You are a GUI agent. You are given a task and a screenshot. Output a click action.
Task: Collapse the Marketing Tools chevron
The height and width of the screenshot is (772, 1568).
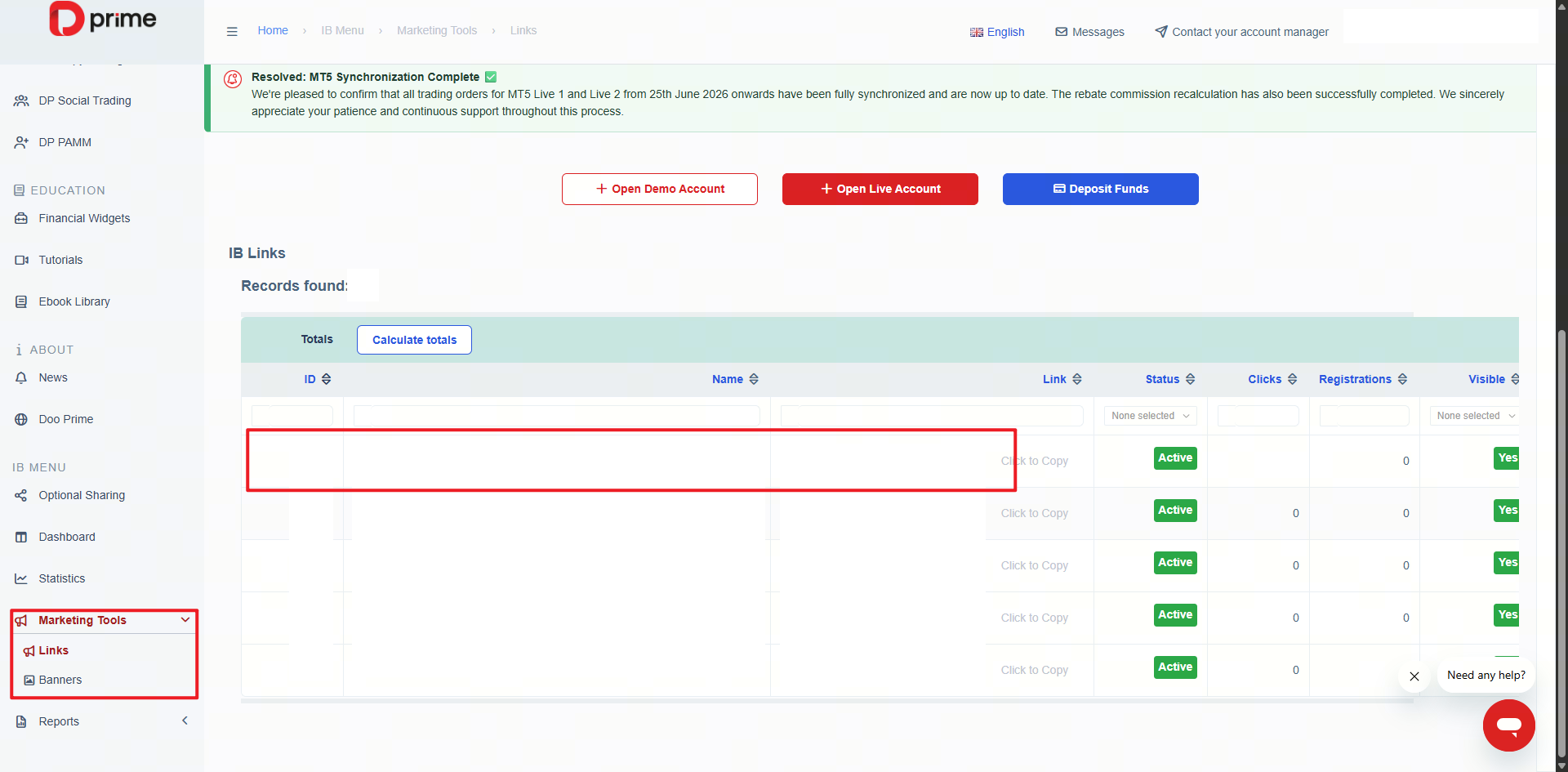(x=185, y=620)
